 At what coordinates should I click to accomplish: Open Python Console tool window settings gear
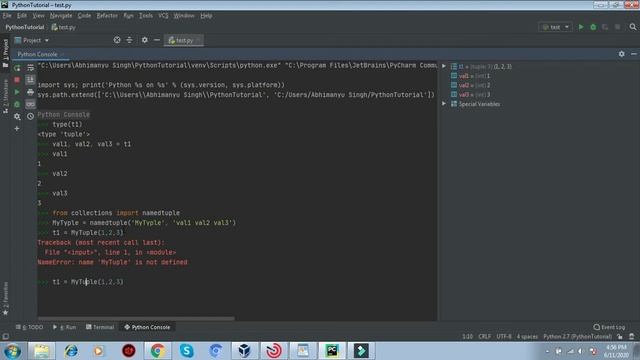tap(621, 54)
